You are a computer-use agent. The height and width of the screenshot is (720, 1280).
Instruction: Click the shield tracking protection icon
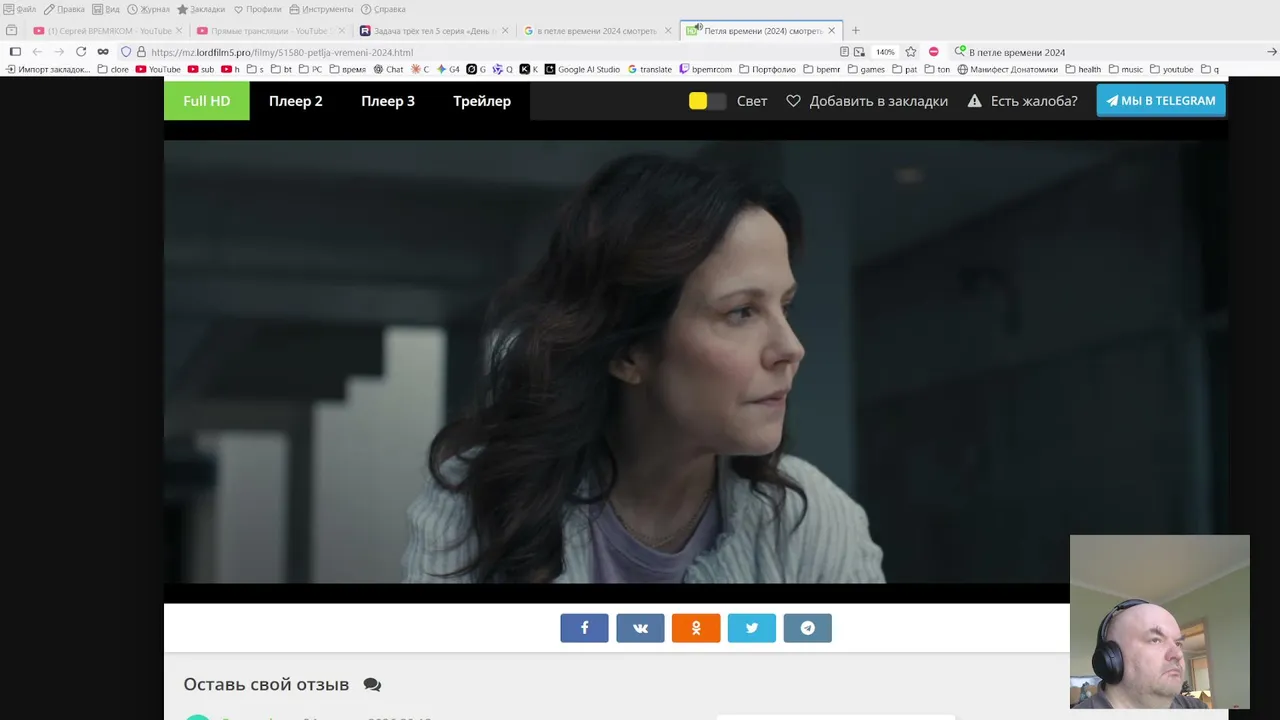coord(126,52)
